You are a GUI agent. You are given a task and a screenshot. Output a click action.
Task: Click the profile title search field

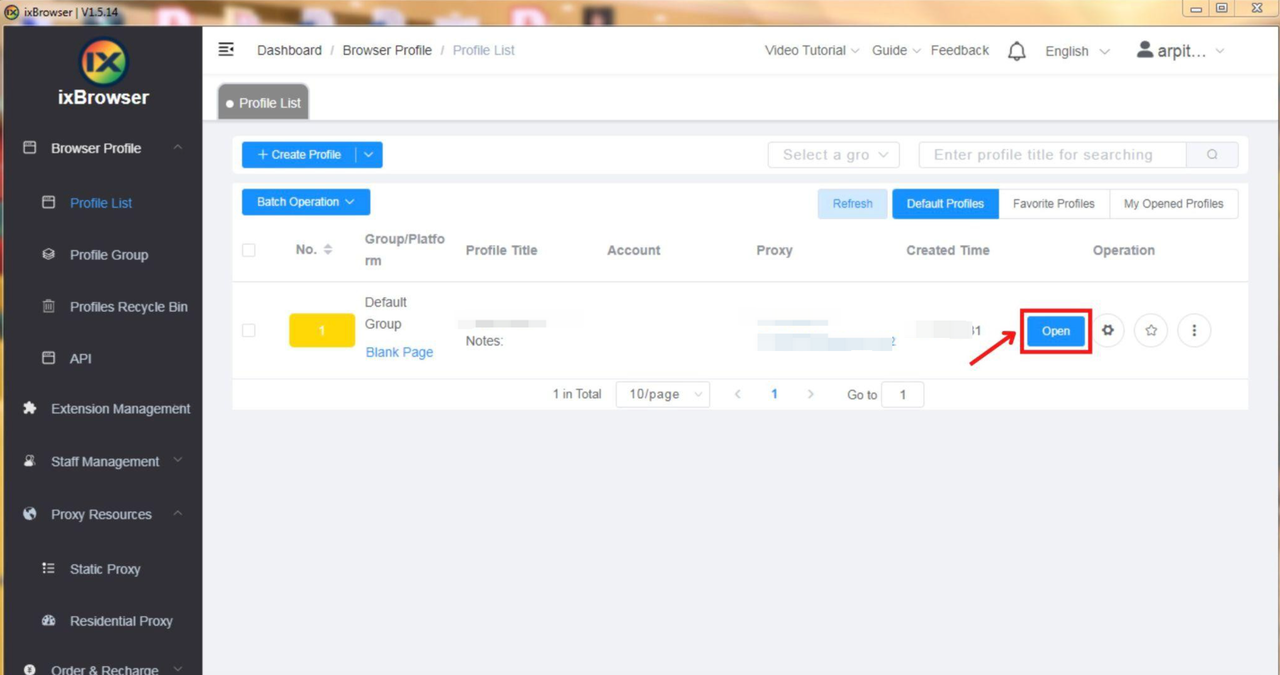(1052, 155)
